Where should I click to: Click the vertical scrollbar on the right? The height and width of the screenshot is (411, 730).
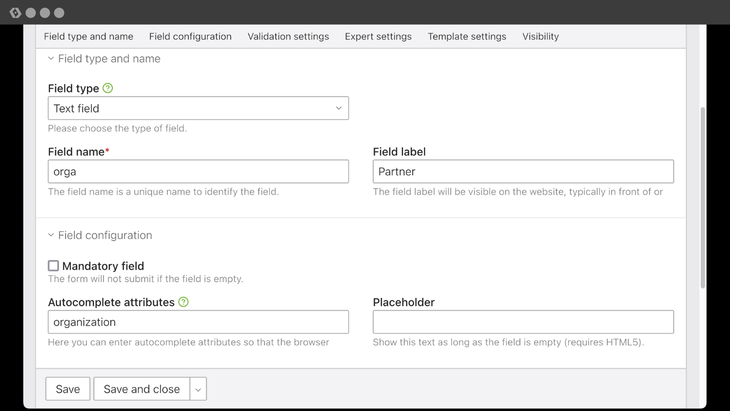click(x=702, y=200)
